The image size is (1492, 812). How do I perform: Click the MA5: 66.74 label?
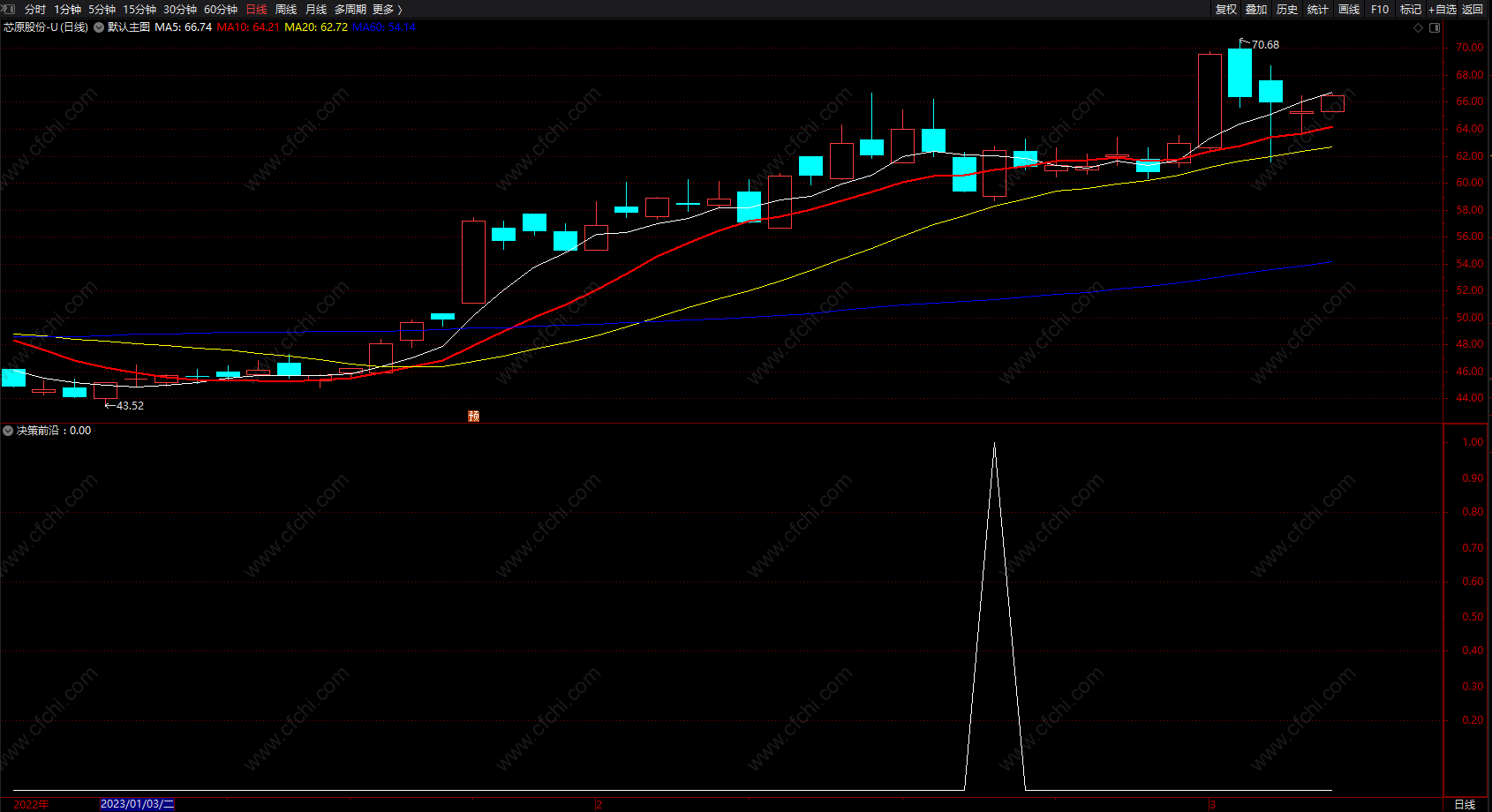[184, 27]
